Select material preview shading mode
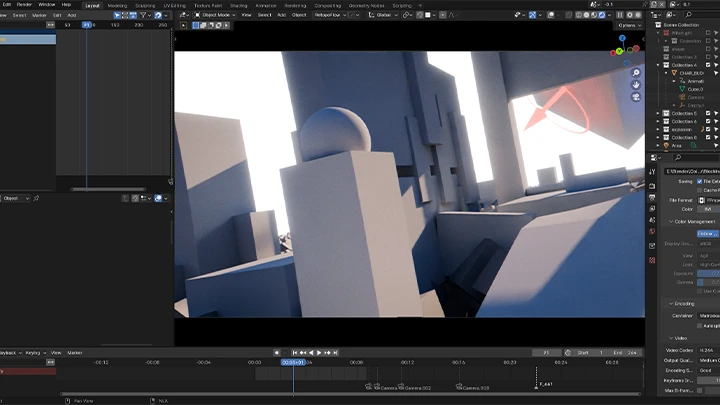The height and width of the screenshot is (405, 720). [x=594, y=15]
